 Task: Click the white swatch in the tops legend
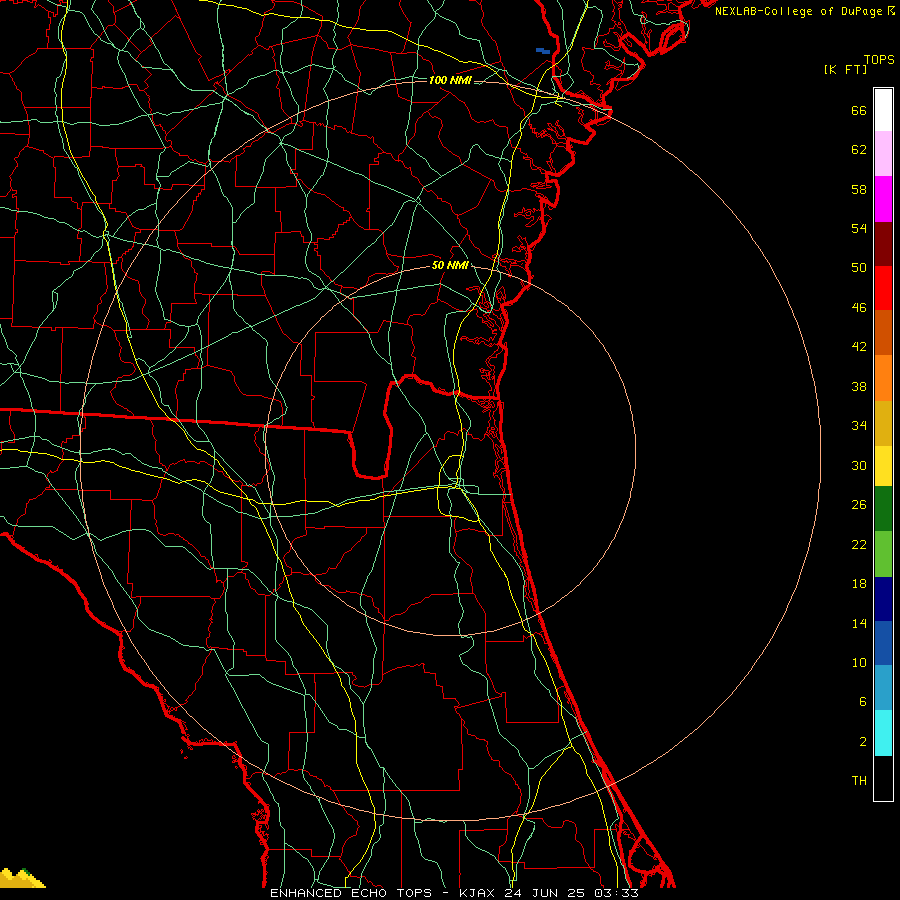coord(883,110)
